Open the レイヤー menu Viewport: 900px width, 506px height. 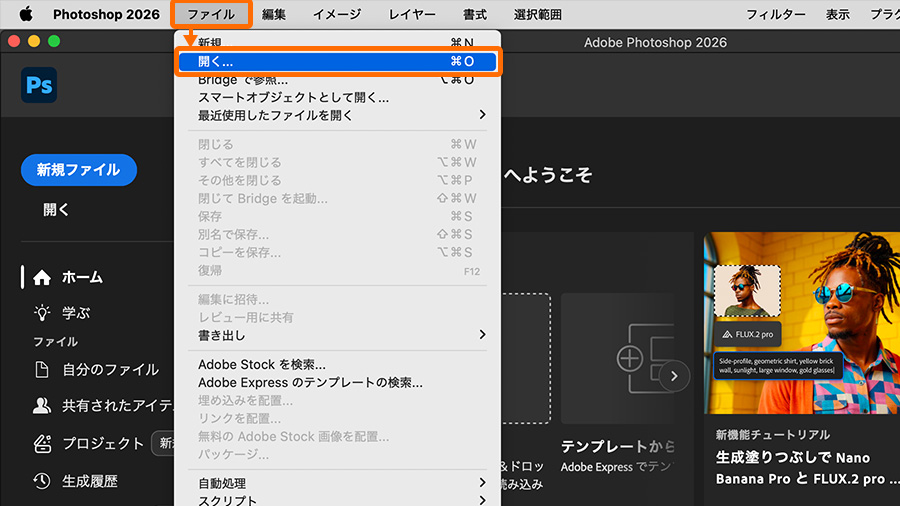click(412, 14)
